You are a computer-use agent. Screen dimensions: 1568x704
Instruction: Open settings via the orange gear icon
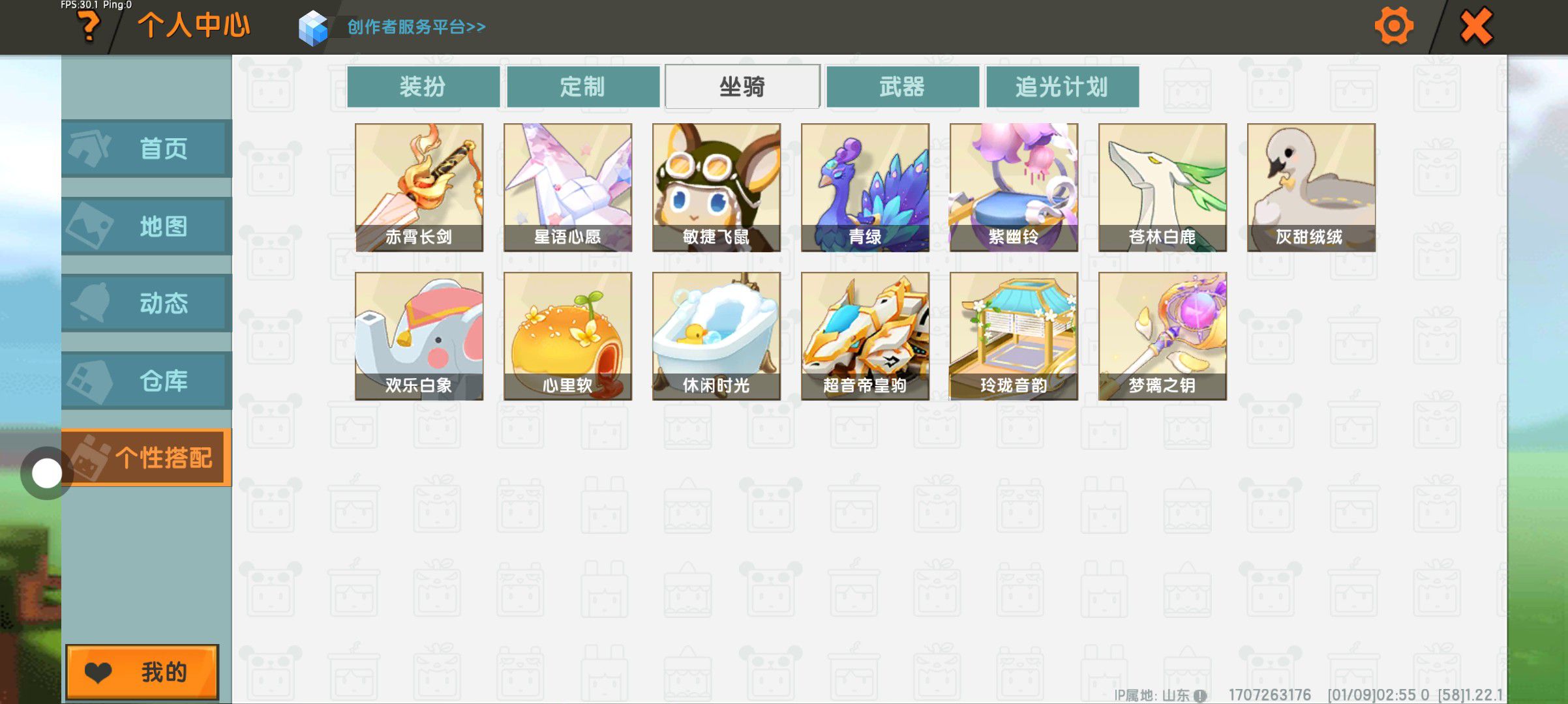coord(1394,26)
